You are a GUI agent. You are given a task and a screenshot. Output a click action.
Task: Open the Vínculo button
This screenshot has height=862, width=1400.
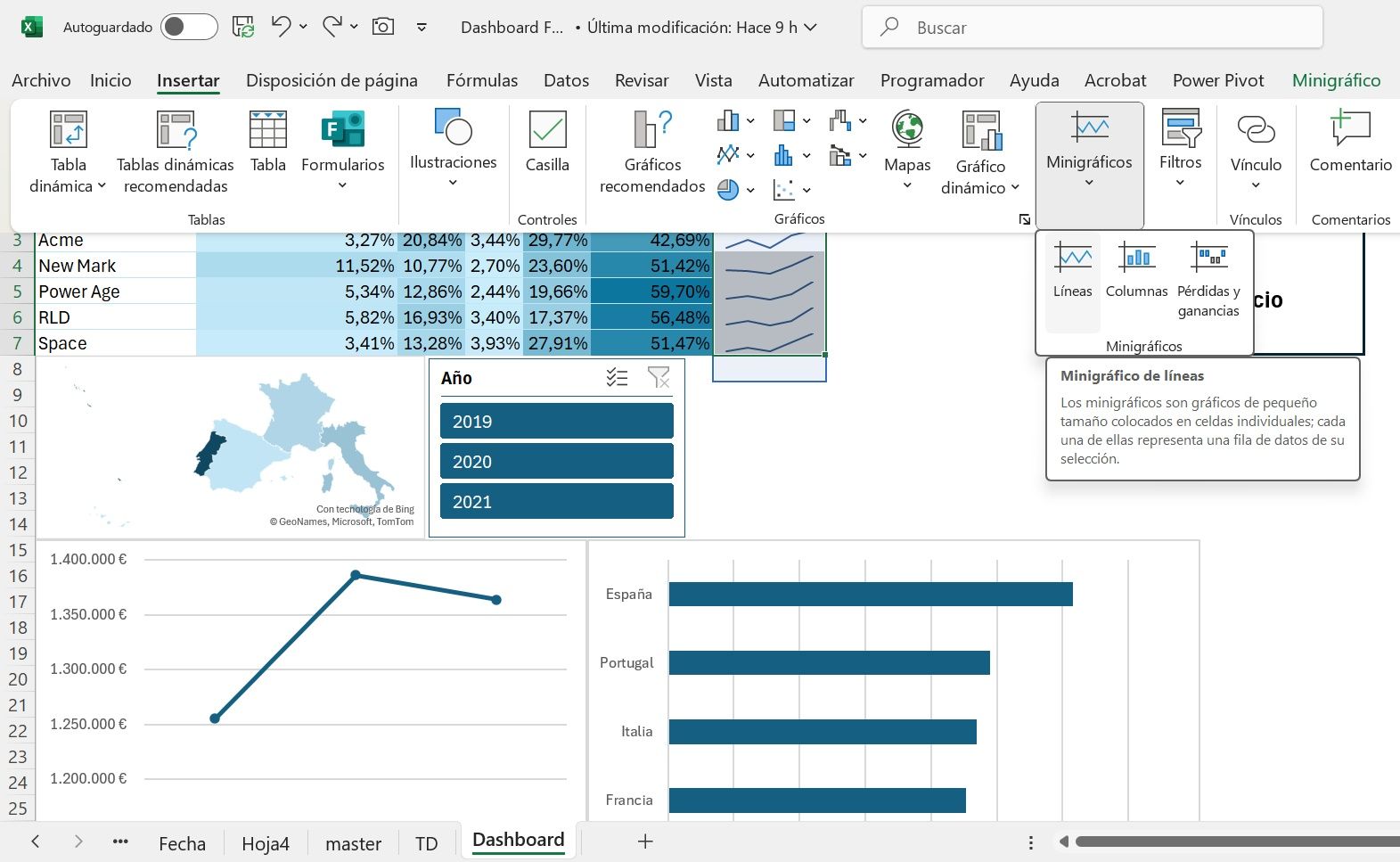pos(1256,150)
